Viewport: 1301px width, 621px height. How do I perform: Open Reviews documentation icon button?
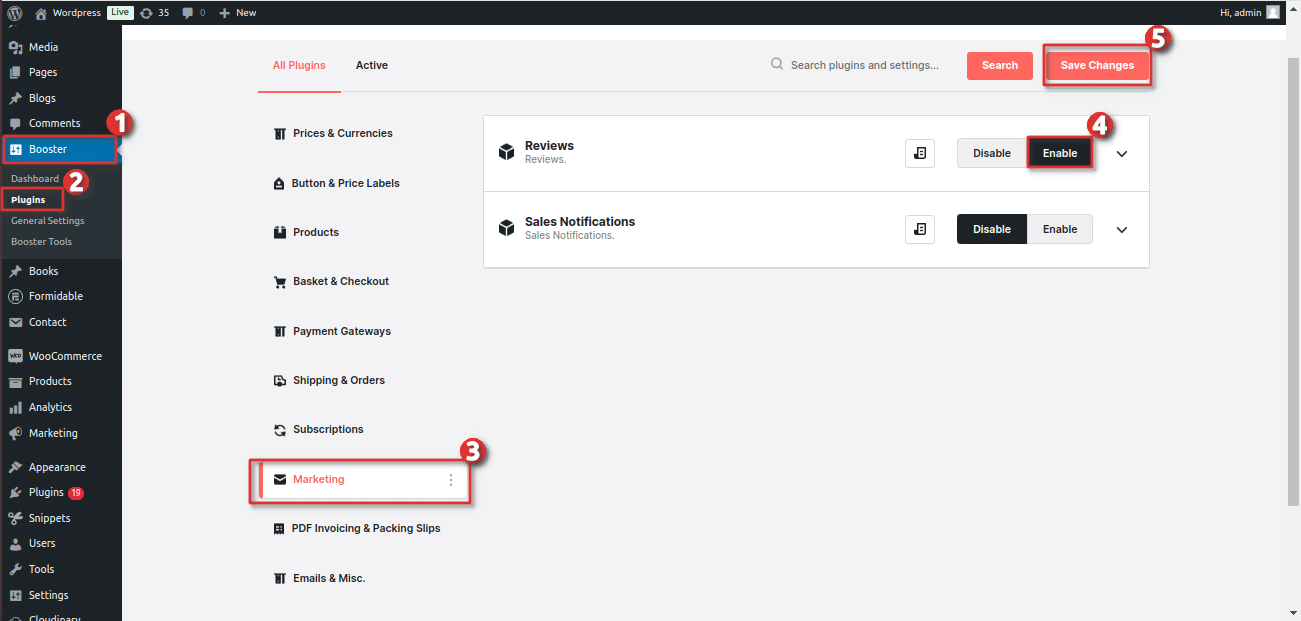920,153
